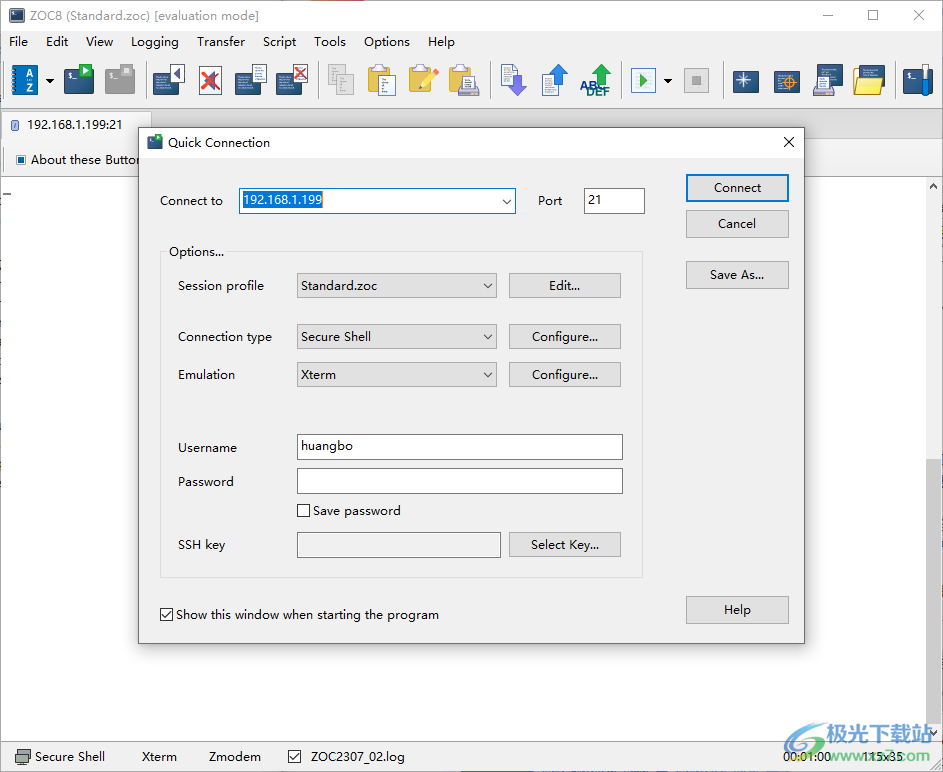Open the host directory address book icon
Viewport: 943px width, 772px height.
pos(24,80)
